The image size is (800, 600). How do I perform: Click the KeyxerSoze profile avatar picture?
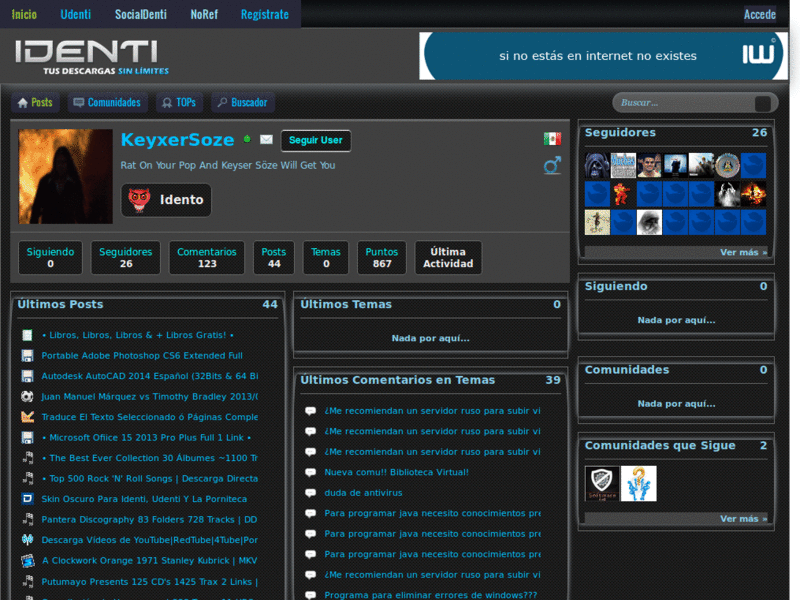coord(65,176)
